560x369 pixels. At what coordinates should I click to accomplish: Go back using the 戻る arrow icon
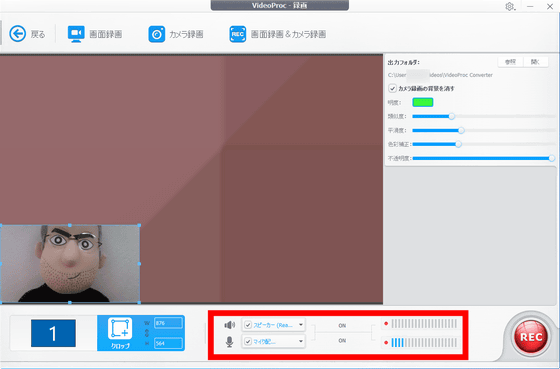point(18,34)
